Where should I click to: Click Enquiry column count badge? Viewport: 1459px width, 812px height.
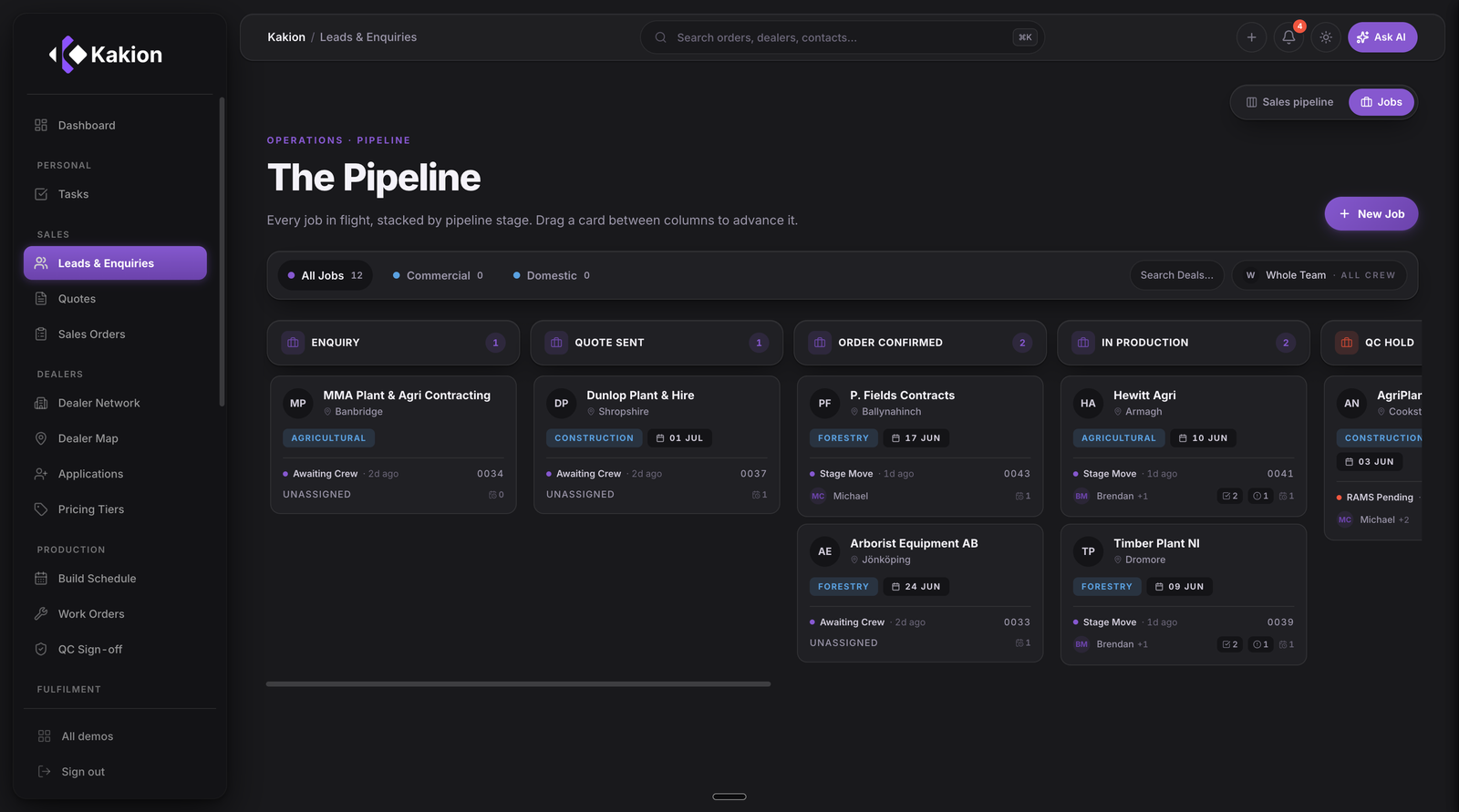click(x=495, y=343)
